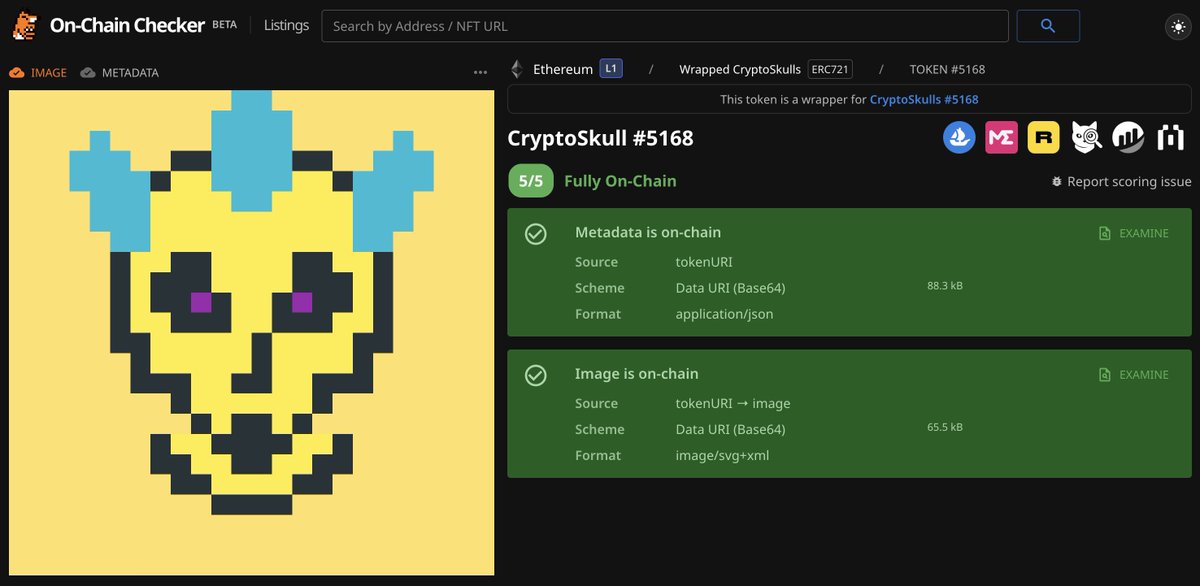Click the Wrapped CryptoSkulls breadcrumb
This screenshot has width=1200, height=586.
(740, 69)
